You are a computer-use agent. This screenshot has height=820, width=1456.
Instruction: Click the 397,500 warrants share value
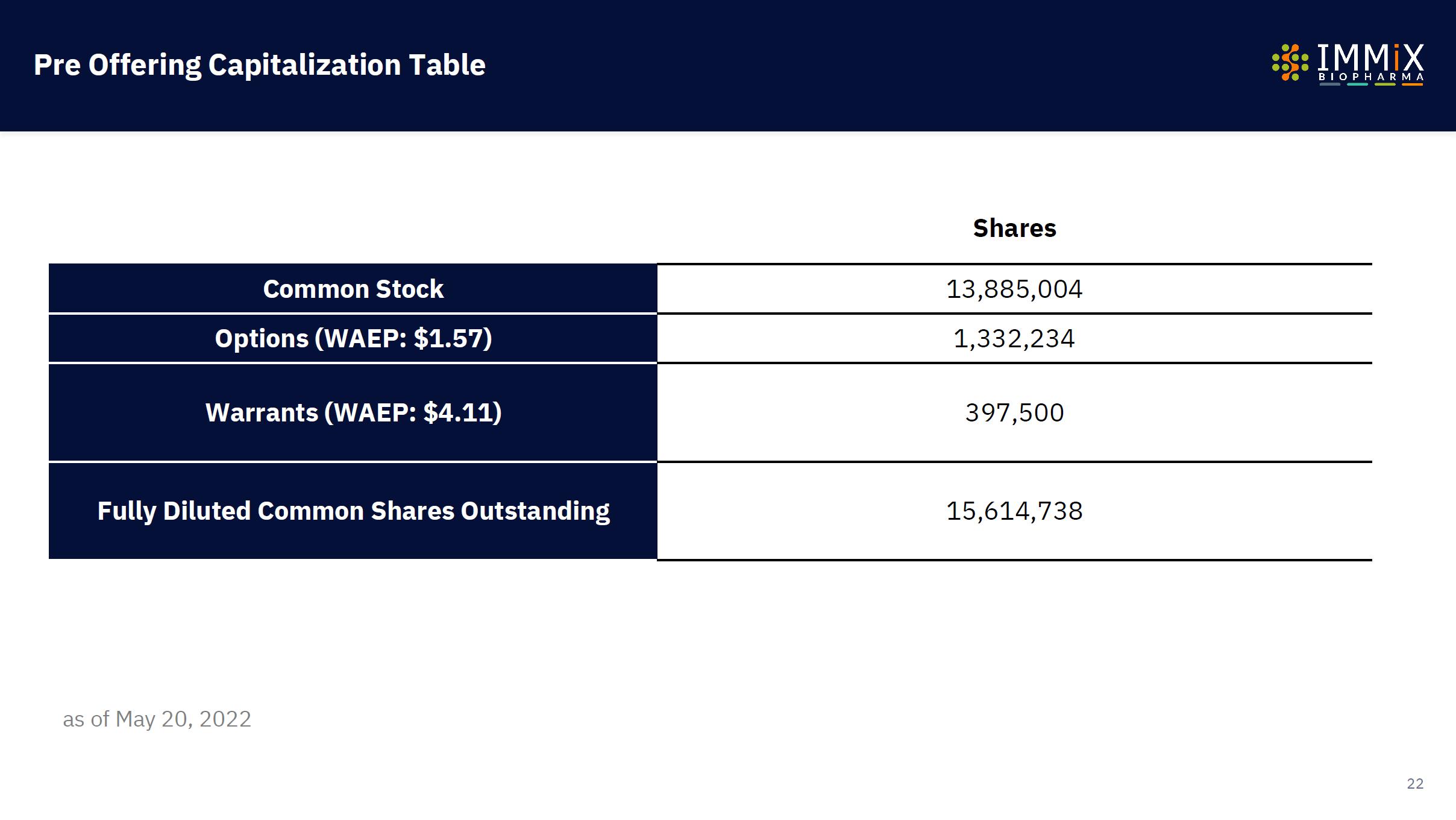(1014, 413)
